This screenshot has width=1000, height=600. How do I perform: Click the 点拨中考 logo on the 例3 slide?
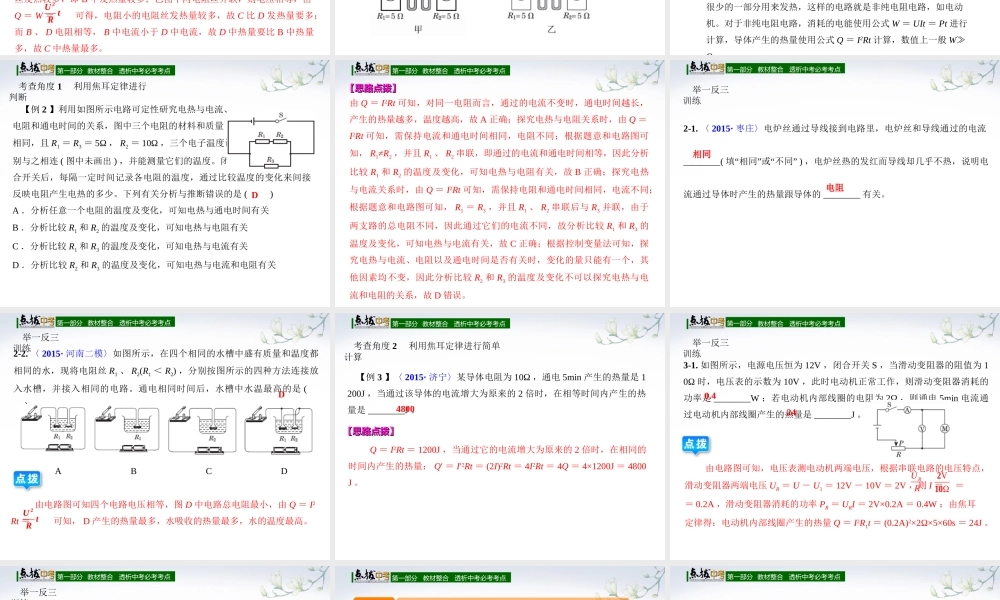(x=371, y=321)
